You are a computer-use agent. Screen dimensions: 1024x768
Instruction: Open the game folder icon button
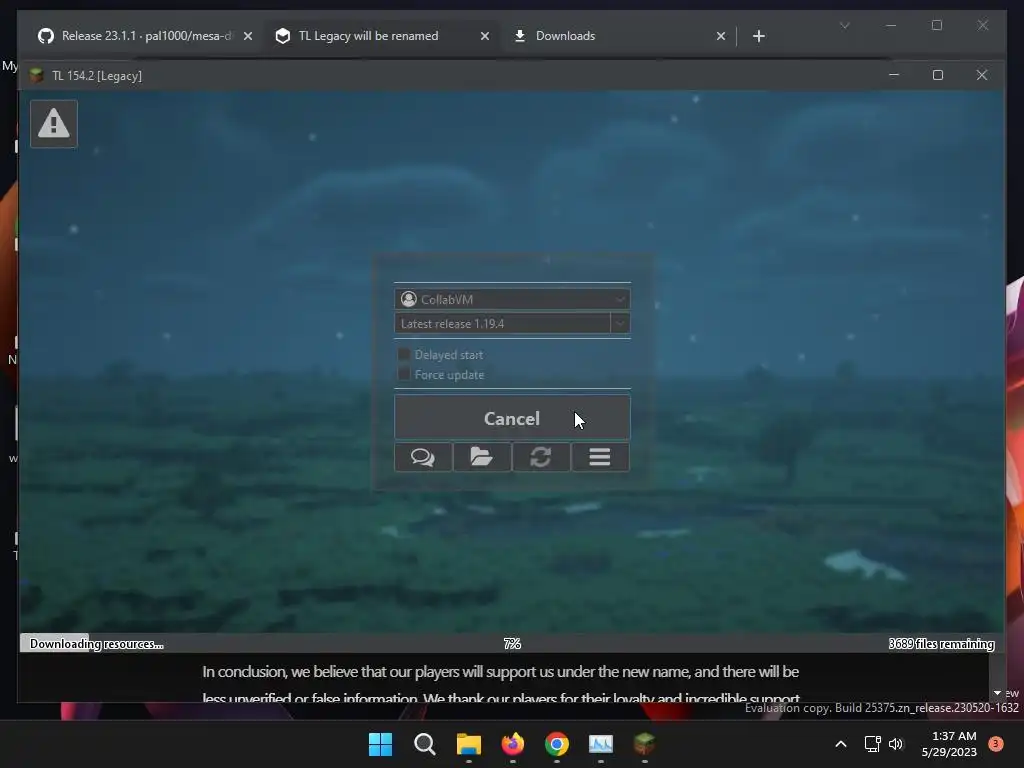(x=481, y=457)
